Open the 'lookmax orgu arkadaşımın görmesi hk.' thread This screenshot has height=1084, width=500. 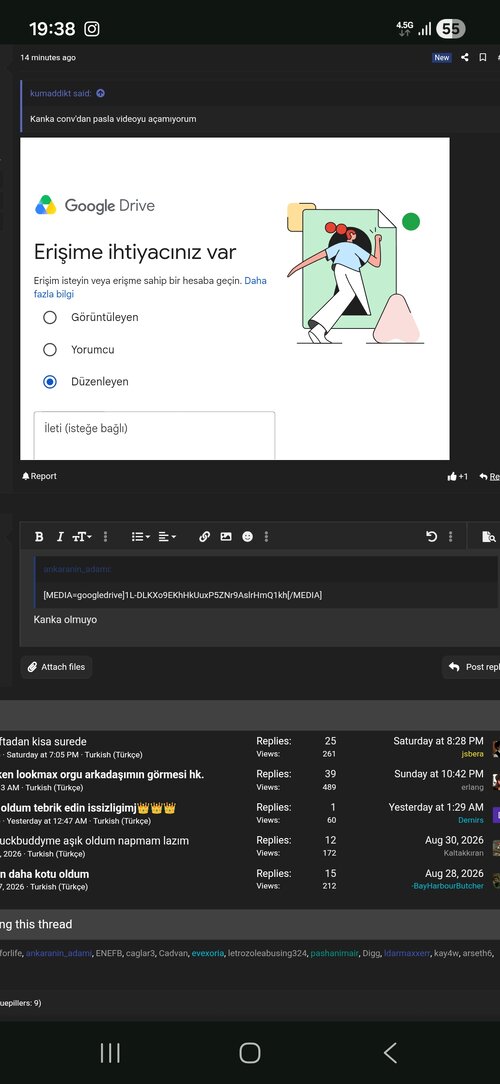tap(102, 774)
